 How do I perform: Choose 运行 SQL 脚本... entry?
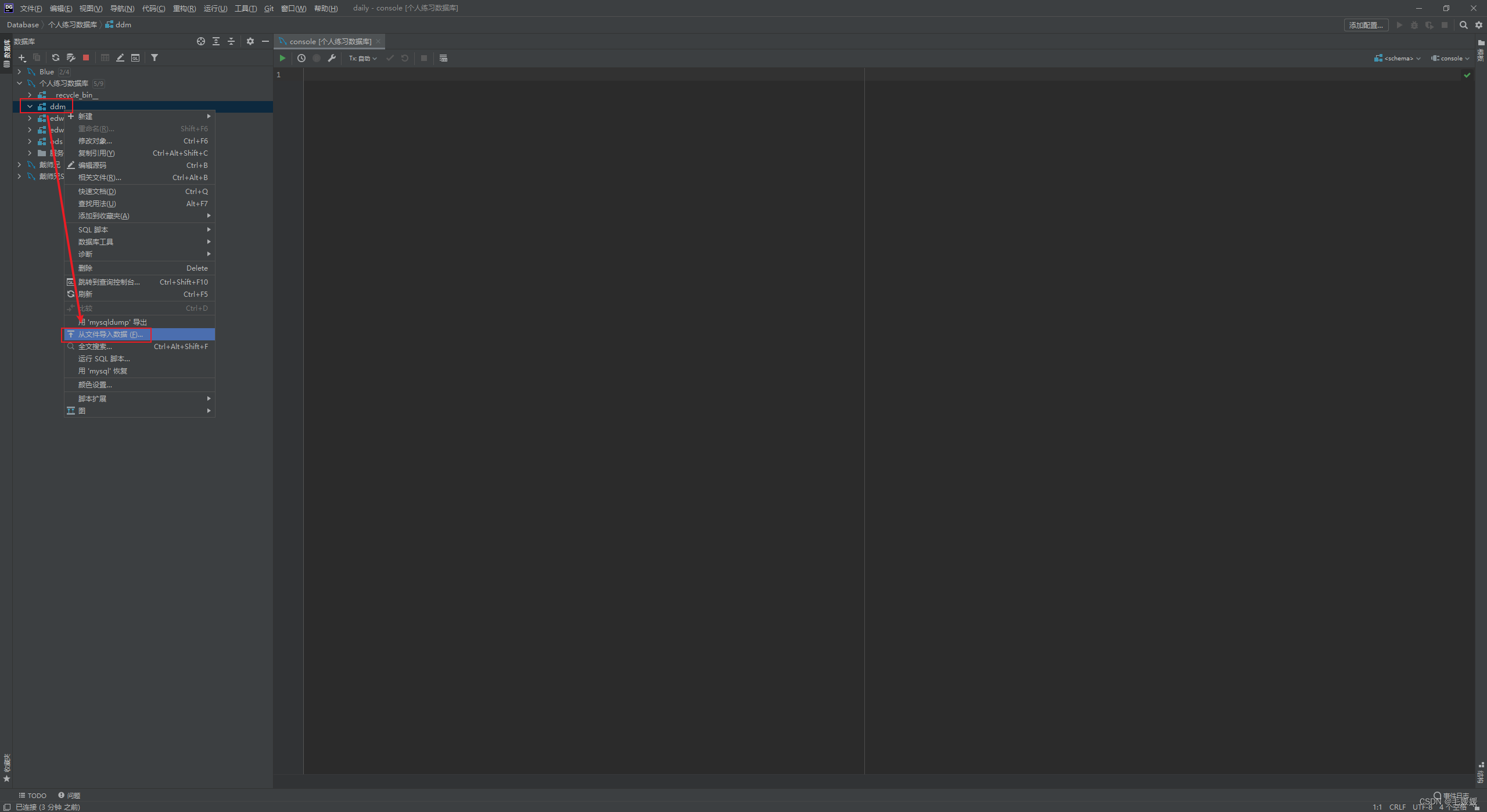[139, 358]
